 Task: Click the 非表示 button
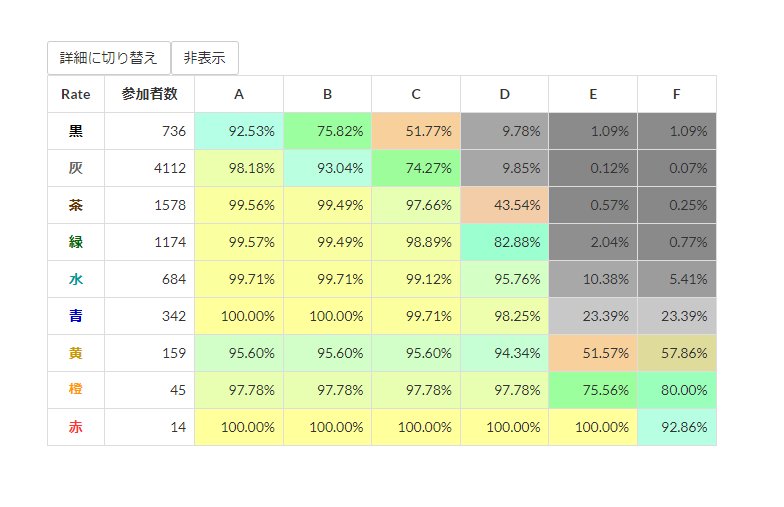(204, 58)
